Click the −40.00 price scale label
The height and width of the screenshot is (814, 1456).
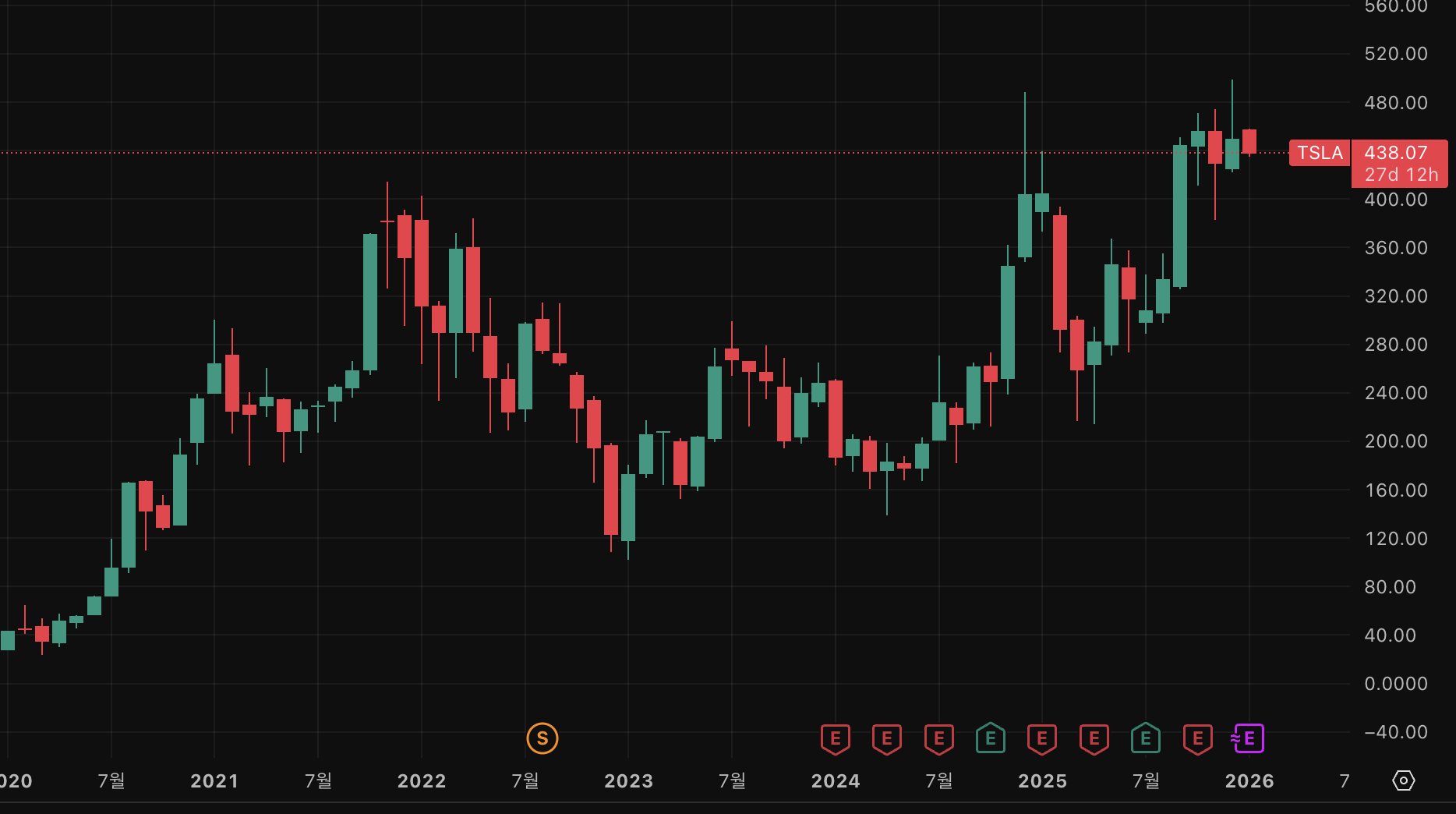pyautogui.click(x=1396, y=732)
